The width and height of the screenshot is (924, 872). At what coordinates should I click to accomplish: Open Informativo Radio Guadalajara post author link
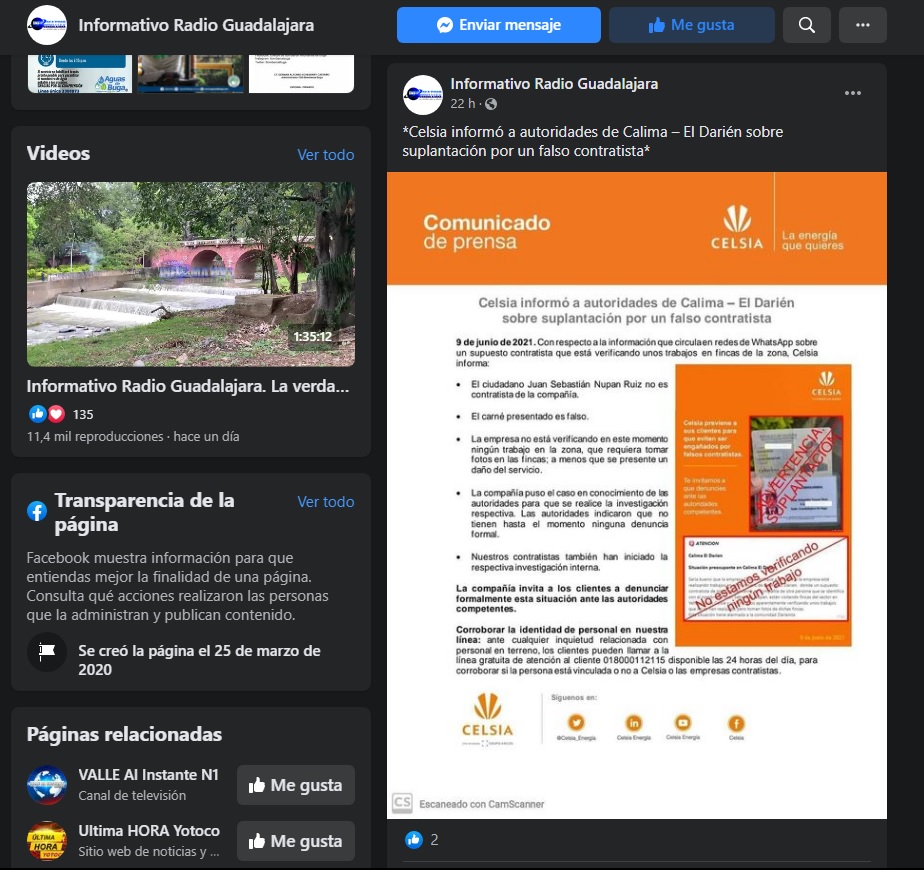click(554, 84)
